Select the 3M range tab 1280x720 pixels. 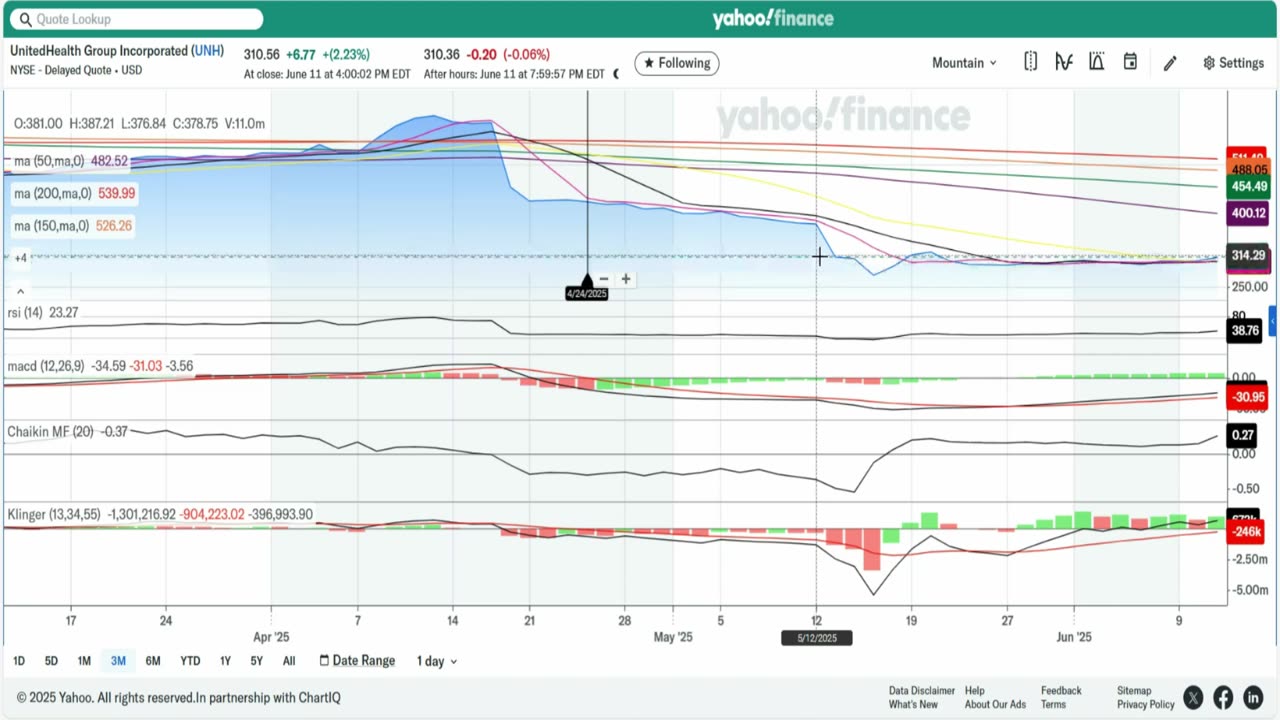pyautogui.click(x=118, y=661)
